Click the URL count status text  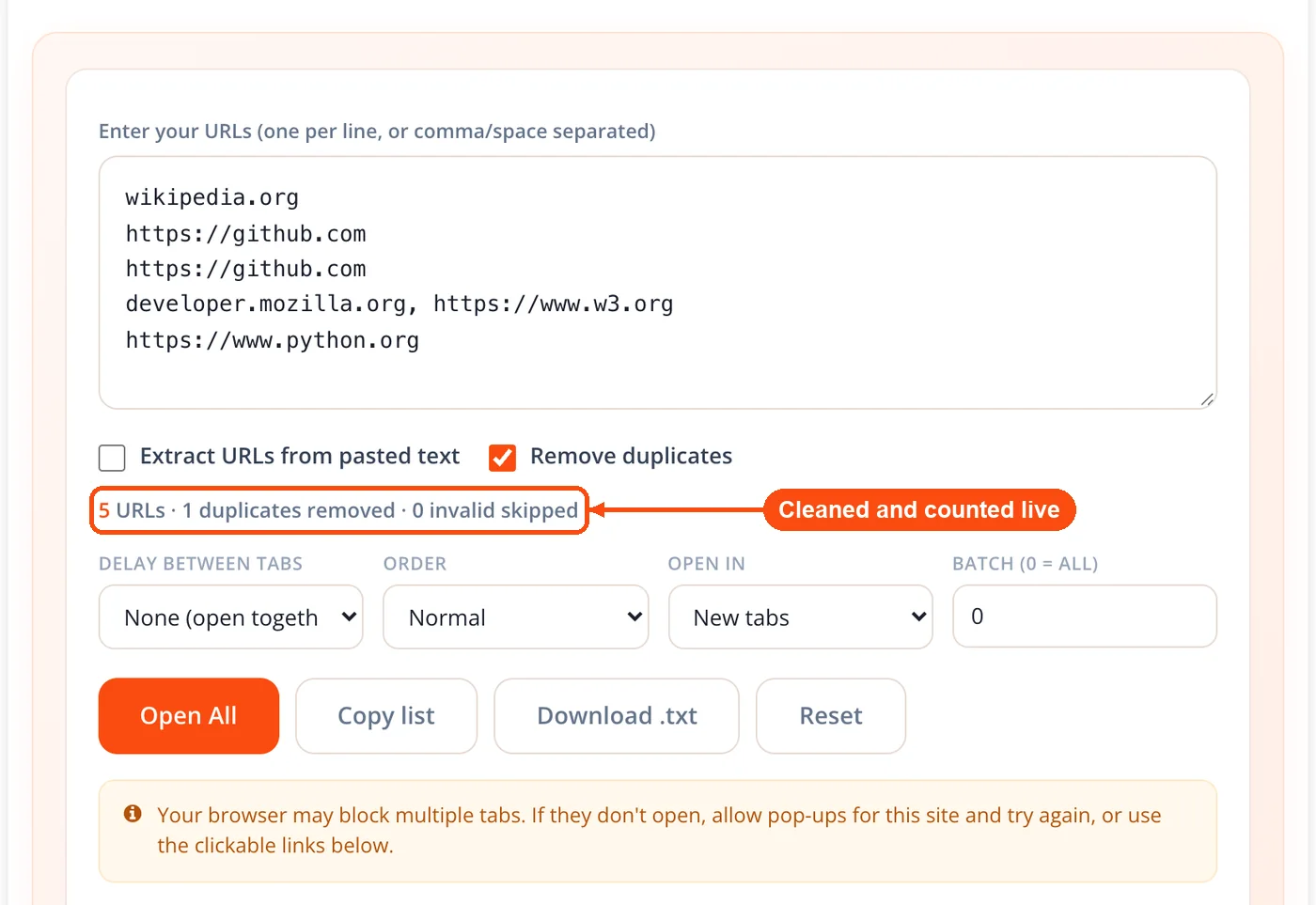(338, 510)
